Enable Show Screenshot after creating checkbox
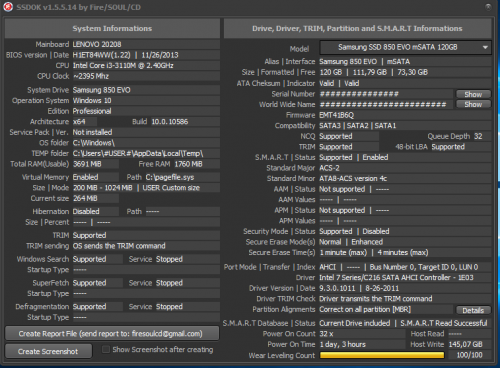The height and width of the screenshot is (368, 500). 106,349
